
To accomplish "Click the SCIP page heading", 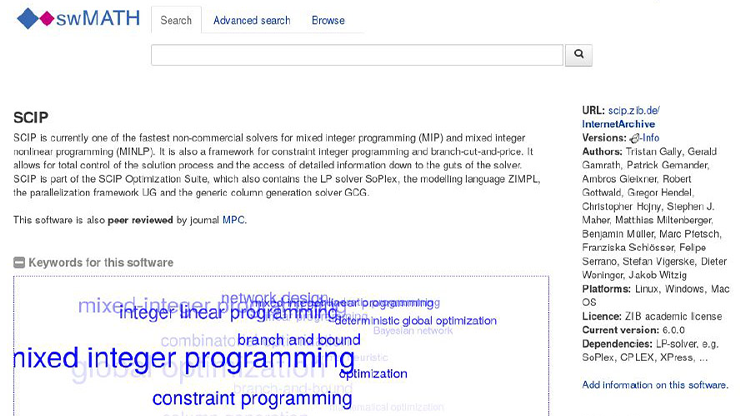I will 31,118.
